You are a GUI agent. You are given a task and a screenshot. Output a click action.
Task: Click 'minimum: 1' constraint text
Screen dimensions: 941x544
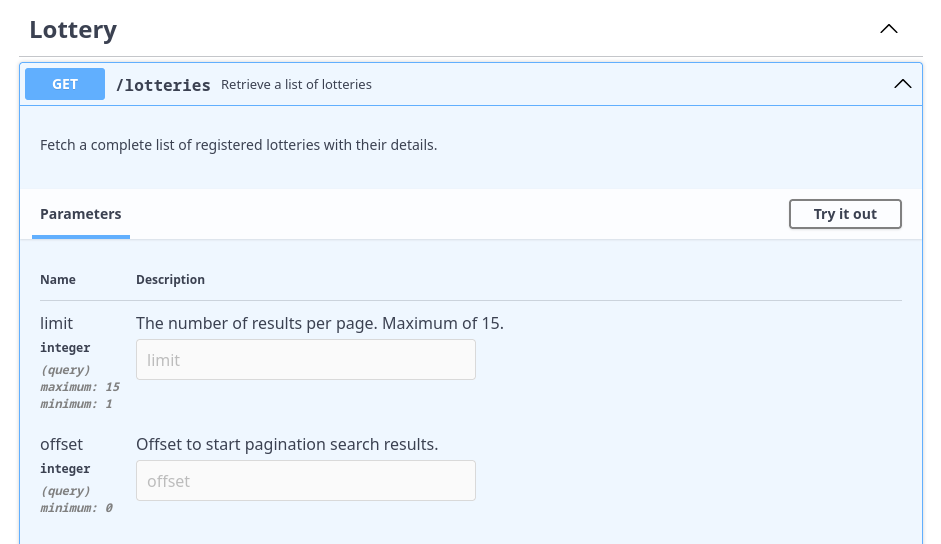point(76,404)
